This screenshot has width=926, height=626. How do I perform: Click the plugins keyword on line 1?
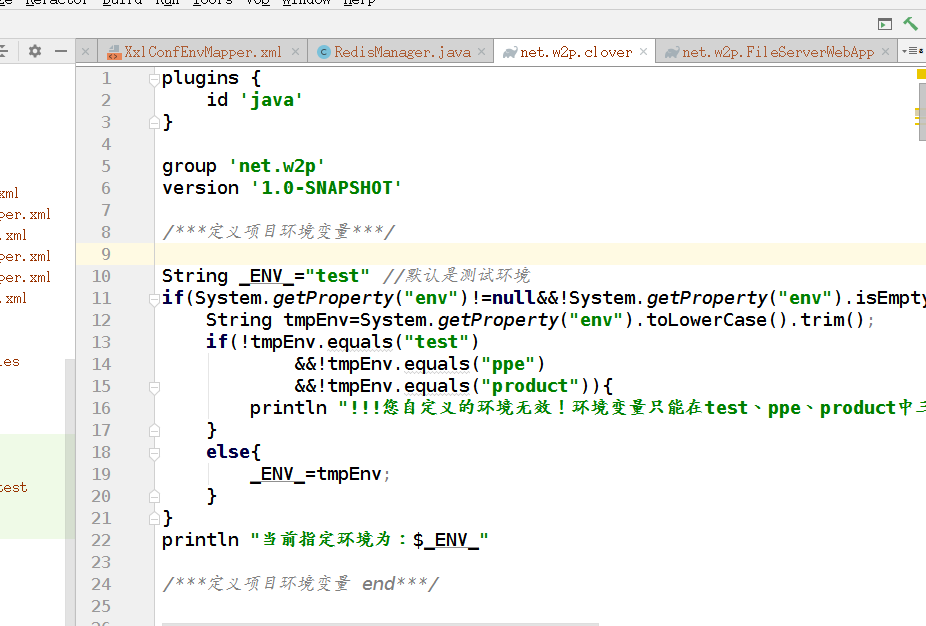(x=200, y=78)
